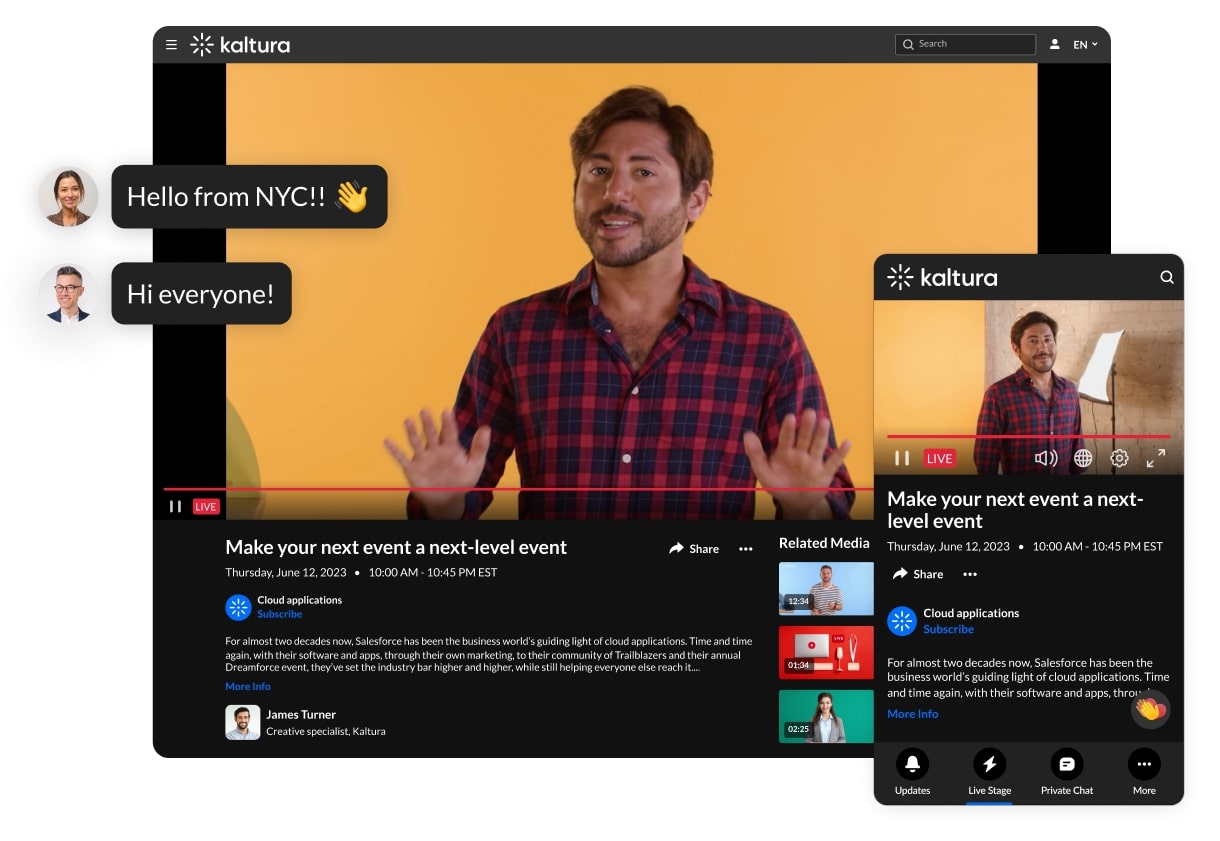
Task: Click the Share button on the main event page
Action: tap(694, 549)
